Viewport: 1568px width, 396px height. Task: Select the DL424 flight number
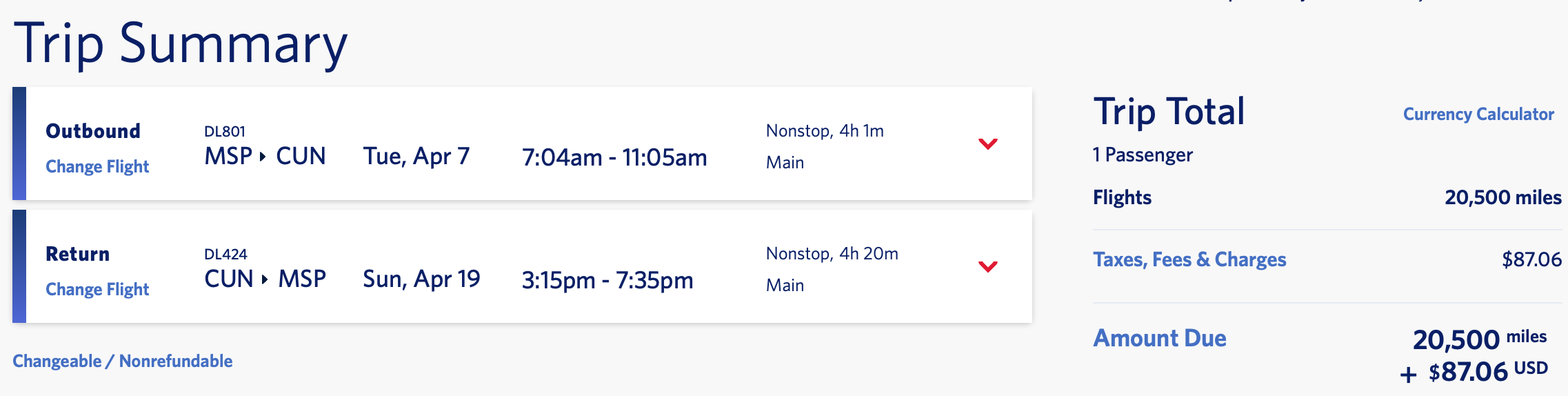(225, 255)
